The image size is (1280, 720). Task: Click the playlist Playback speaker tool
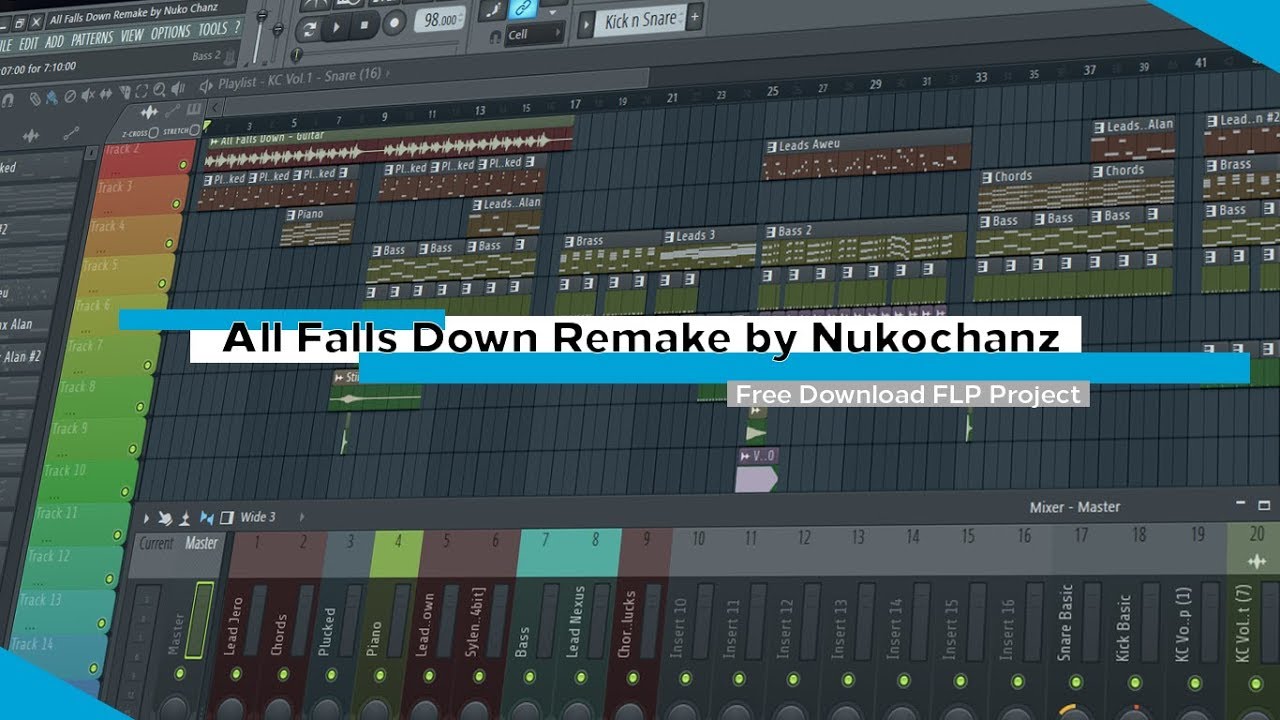pos(178,88)
